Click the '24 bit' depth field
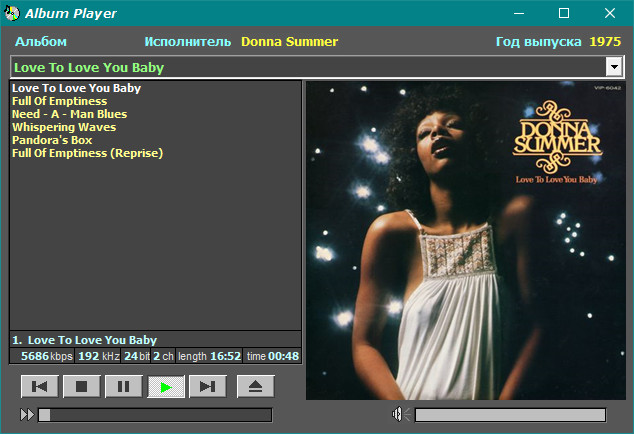The height and width of the screenshot is (434, 634). (x=136, y=356)
